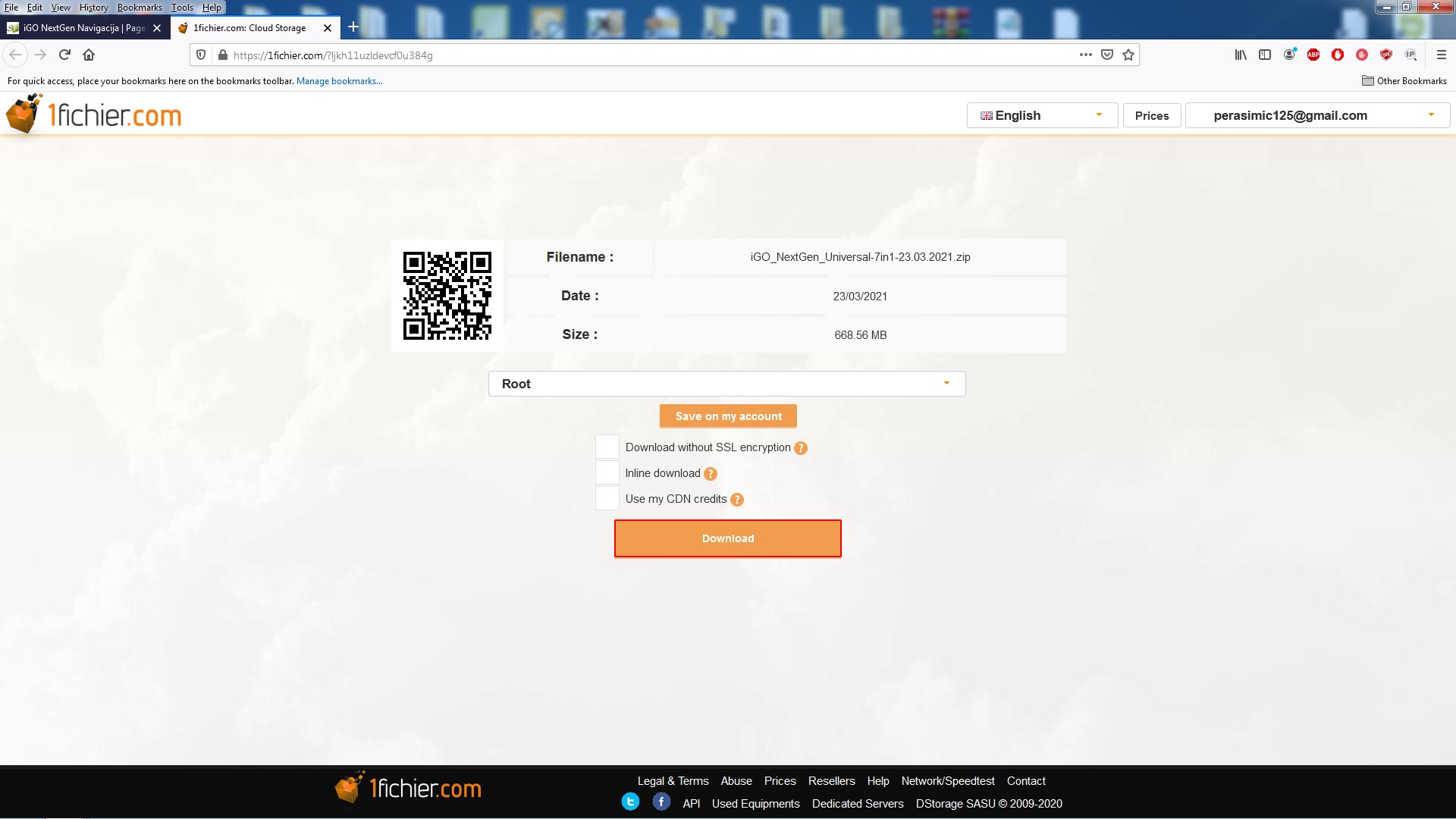Open the View menu
Screen dimensions: 1456x819
point(61,8)
